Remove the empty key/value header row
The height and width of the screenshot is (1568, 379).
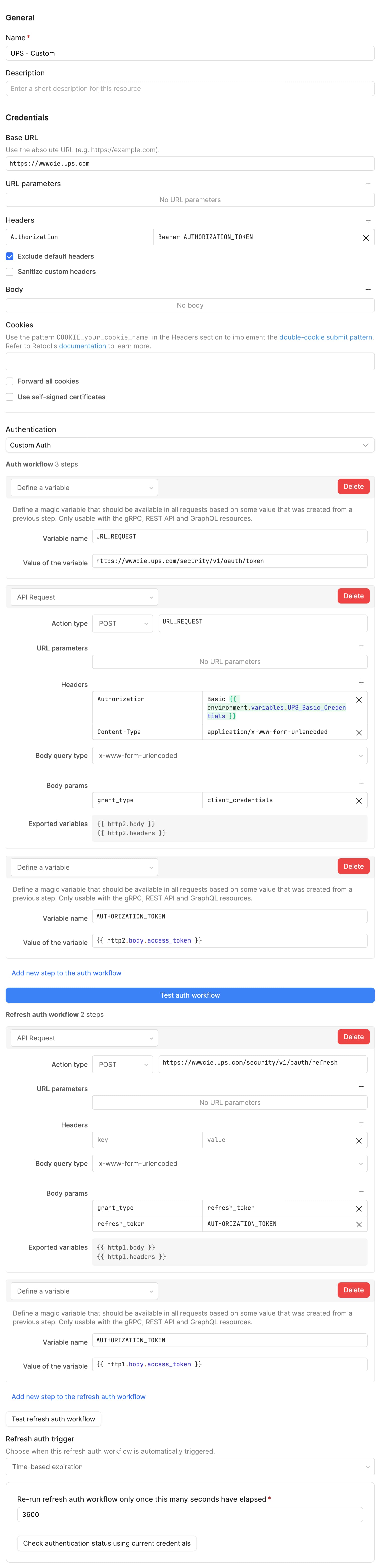tap(359, 1141)
